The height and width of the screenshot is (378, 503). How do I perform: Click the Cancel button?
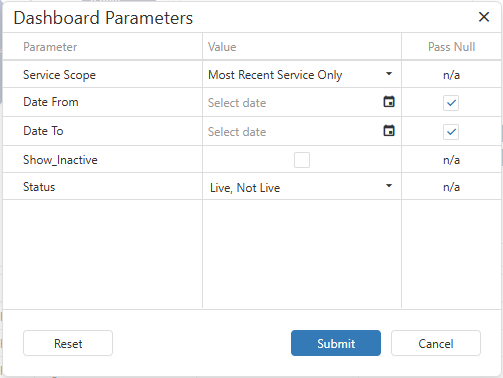pos(436,343)
